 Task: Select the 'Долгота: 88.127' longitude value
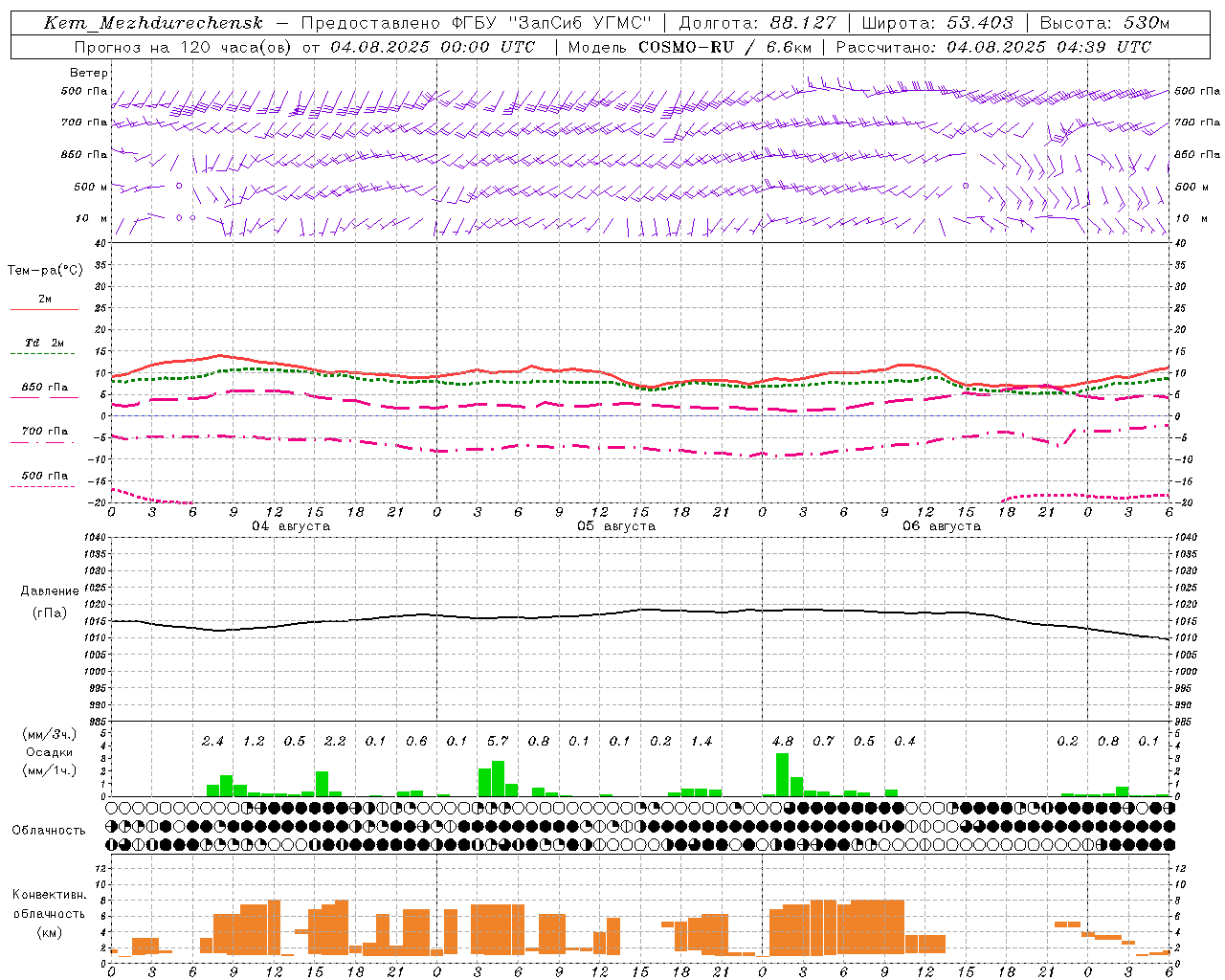pos(757,23)
